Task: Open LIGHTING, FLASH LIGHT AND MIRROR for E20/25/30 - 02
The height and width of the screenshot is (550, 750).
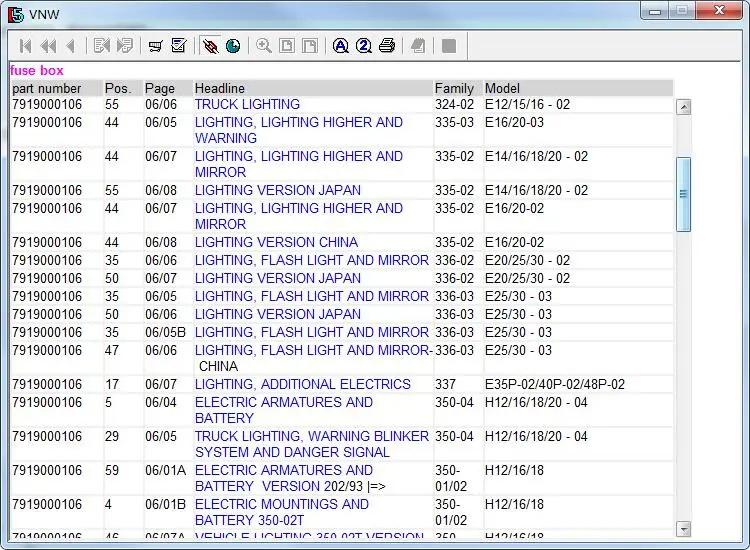Action: tap(311, 260)
